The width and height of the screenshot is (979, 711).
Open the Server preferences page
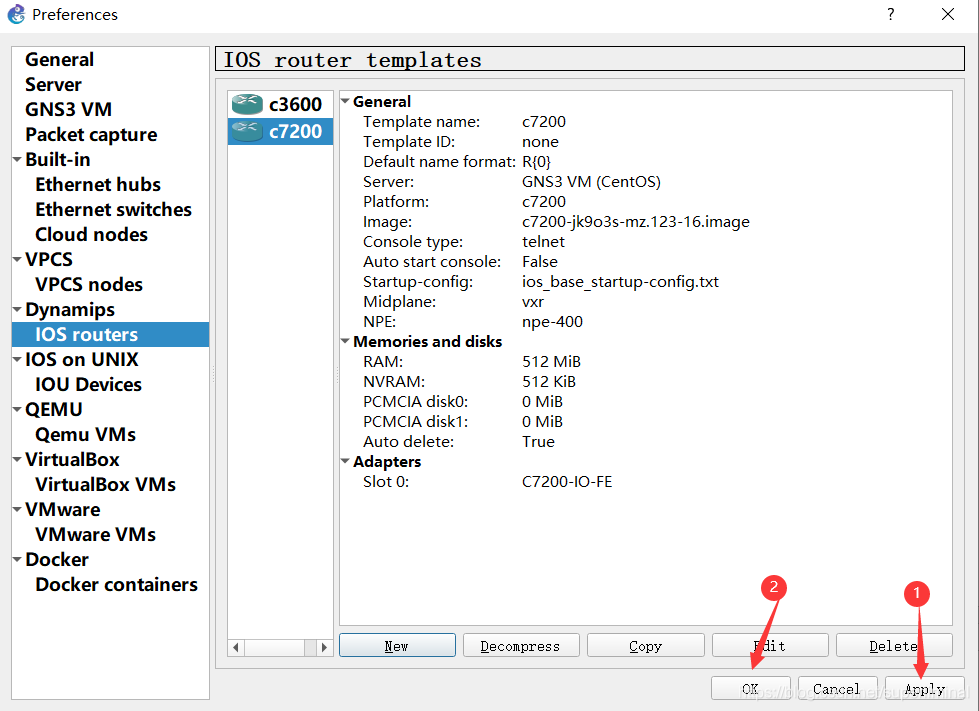point(53,84)
